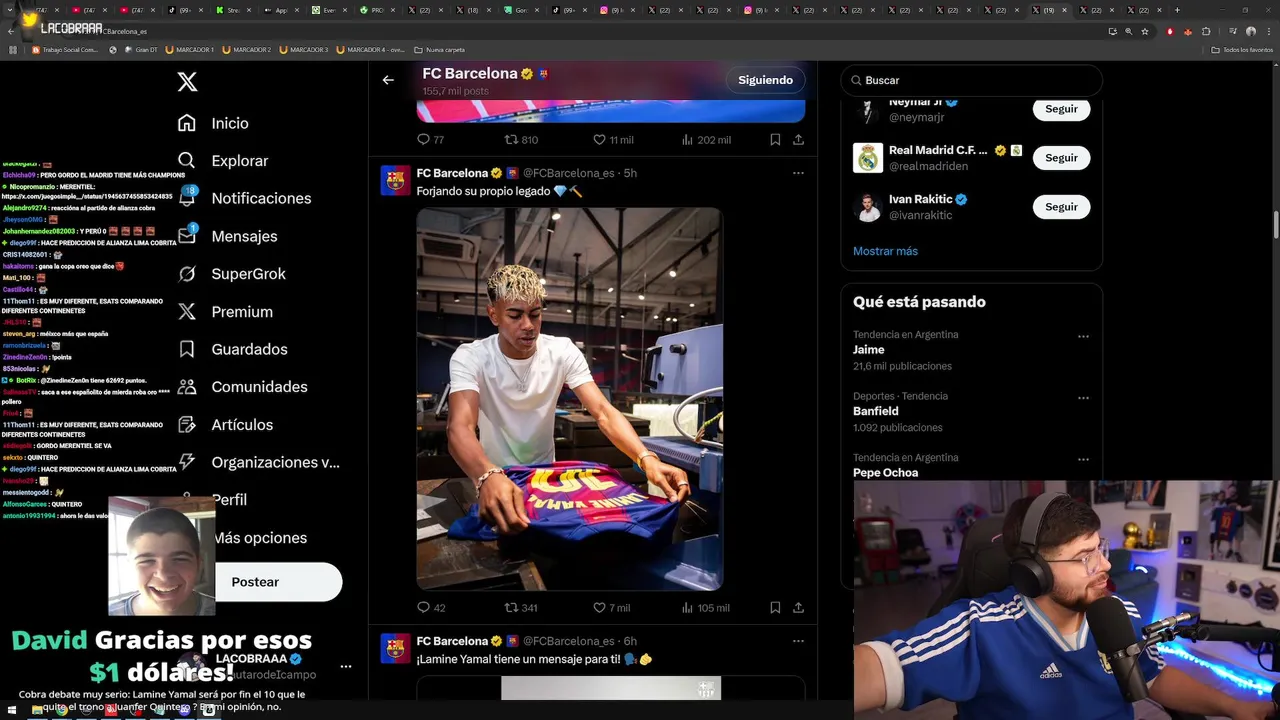
Task: Open options for the Pepe Ochoa trend
Action: (1083, 460)
